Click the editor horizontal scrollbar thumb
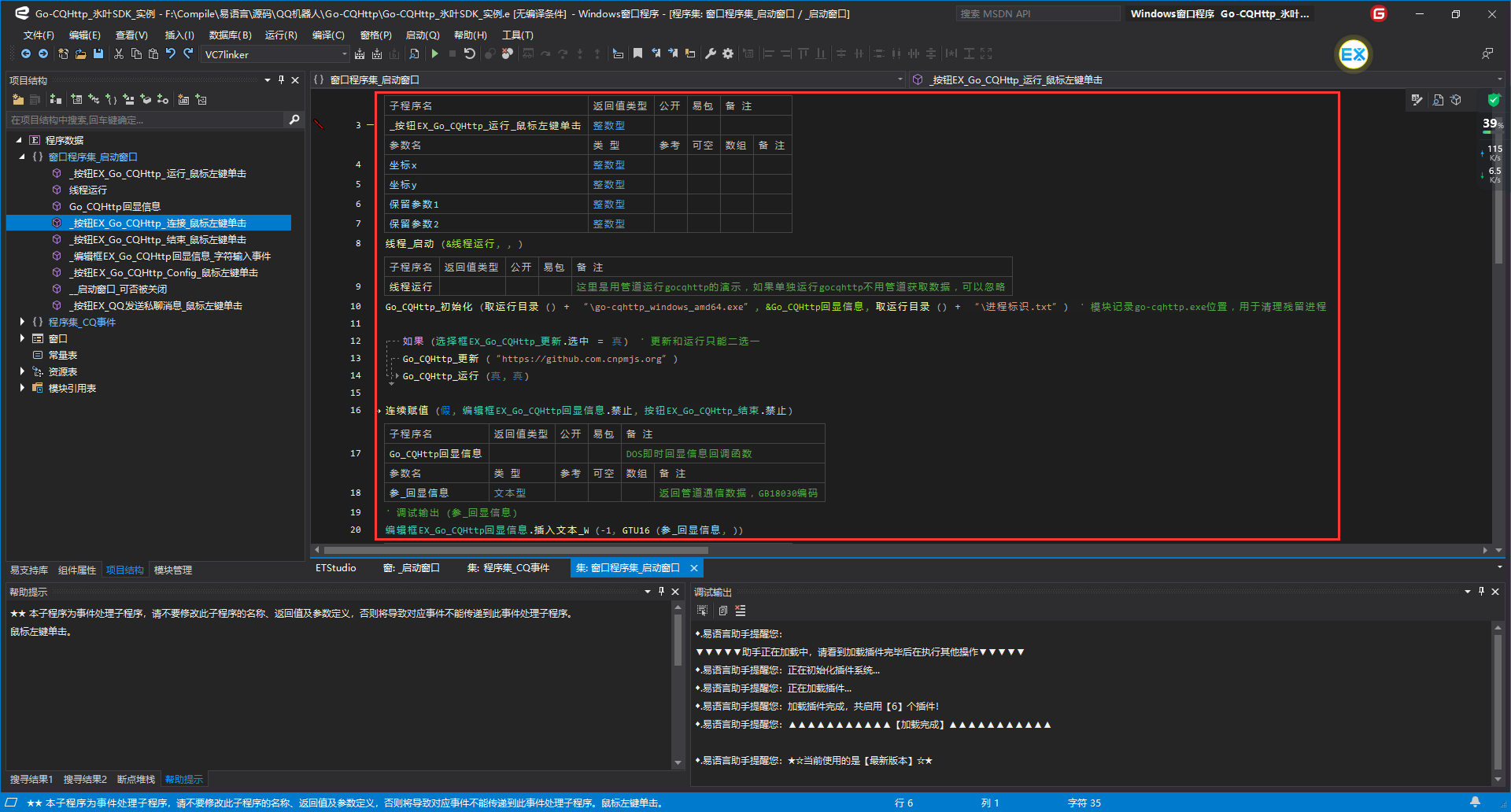Viewport: 1511px width, 812px height. coord(515,550)
